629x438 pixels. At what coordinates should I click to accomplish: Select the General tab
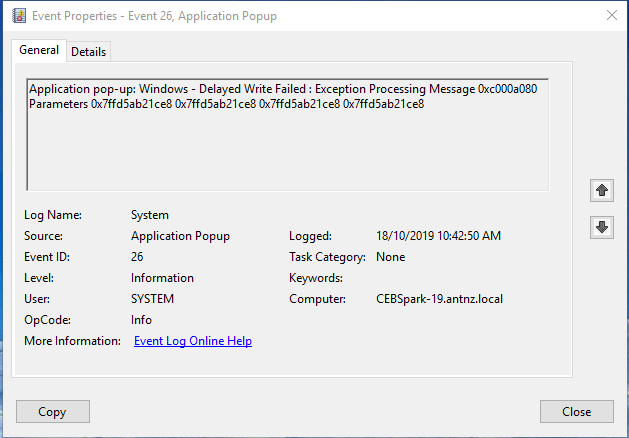39,50
